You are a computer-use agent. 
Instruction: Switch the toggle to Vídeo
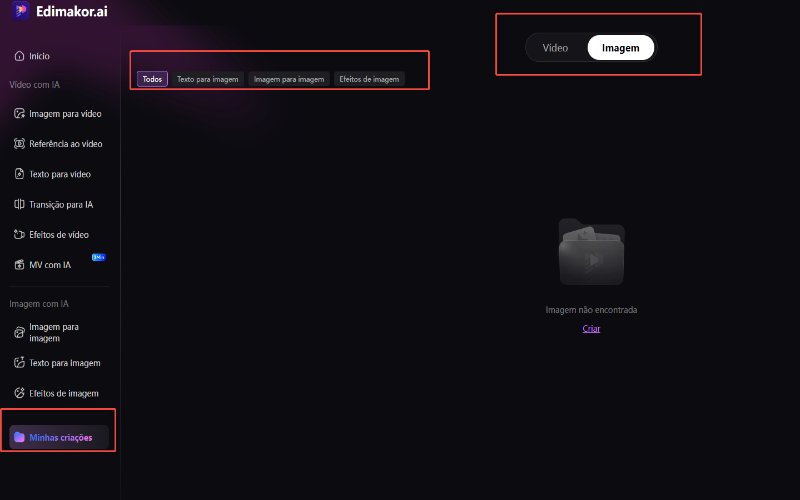pos(555,48)
